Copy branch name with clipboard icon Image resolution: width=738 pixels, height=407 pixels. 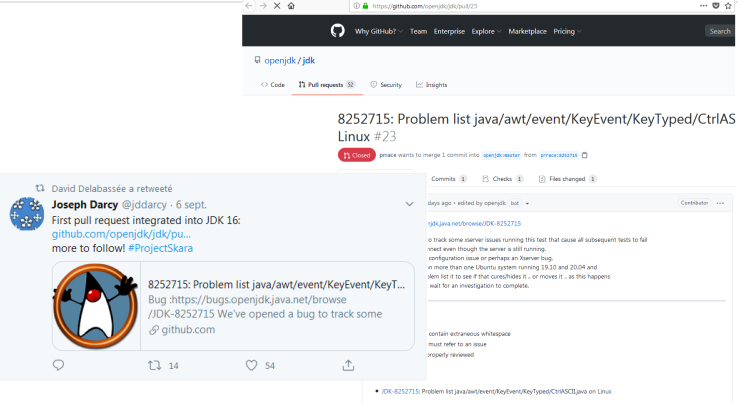click(585, 155)
